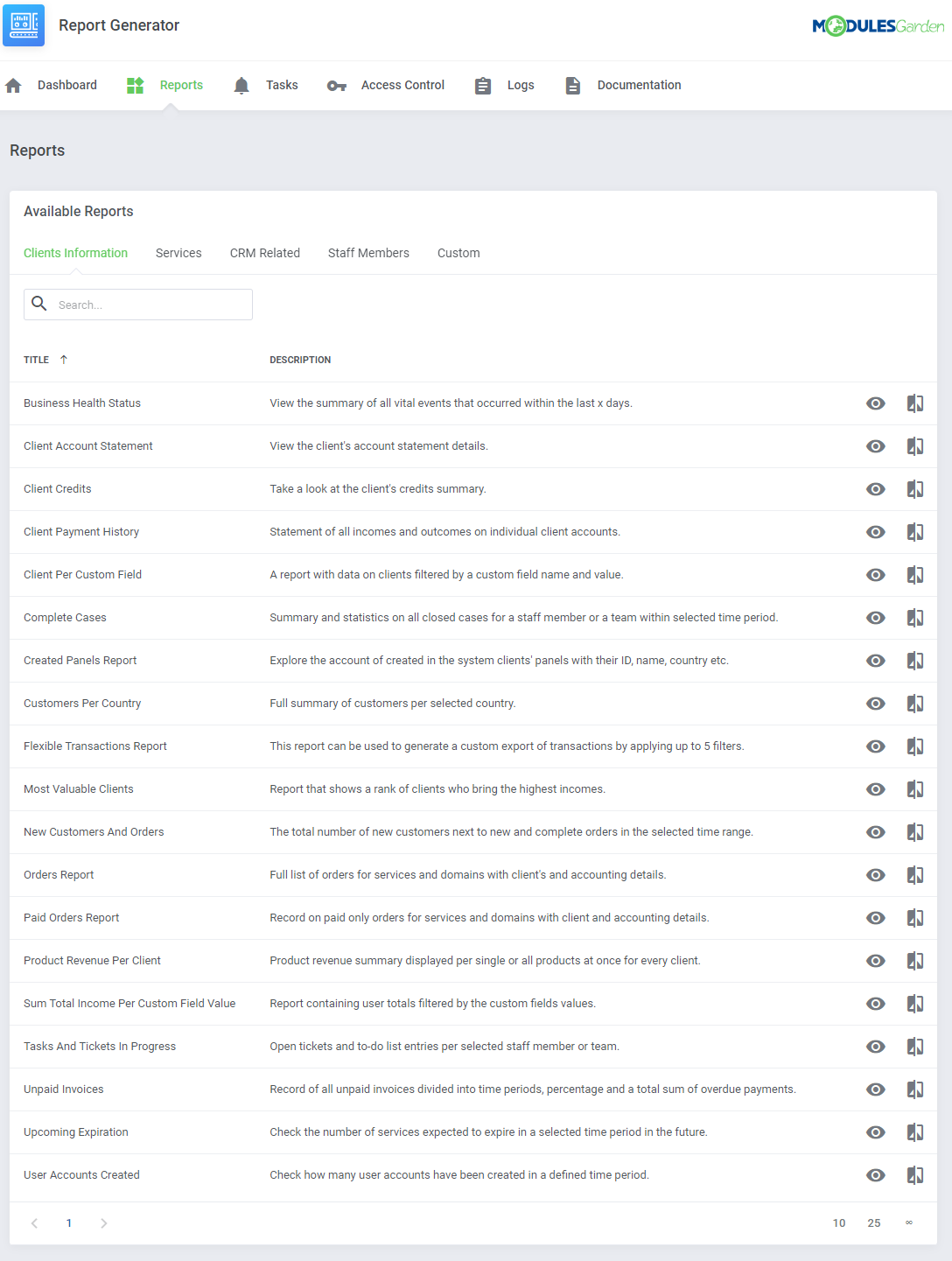952x1261 pixels.
Task: Open the Logs clipboard icon
Action: coord(483,85)
